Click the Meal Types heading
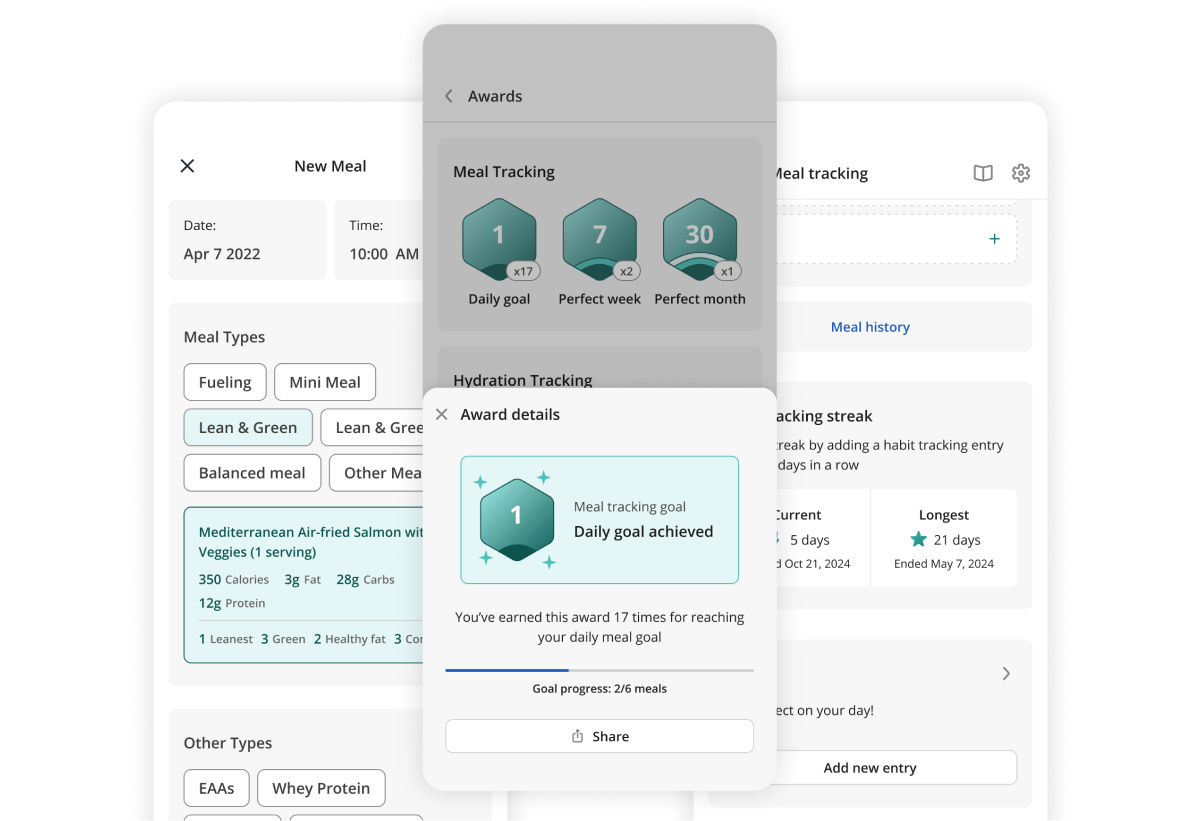The width and height of the screenshot is (1200, 821). click(224, 337)
